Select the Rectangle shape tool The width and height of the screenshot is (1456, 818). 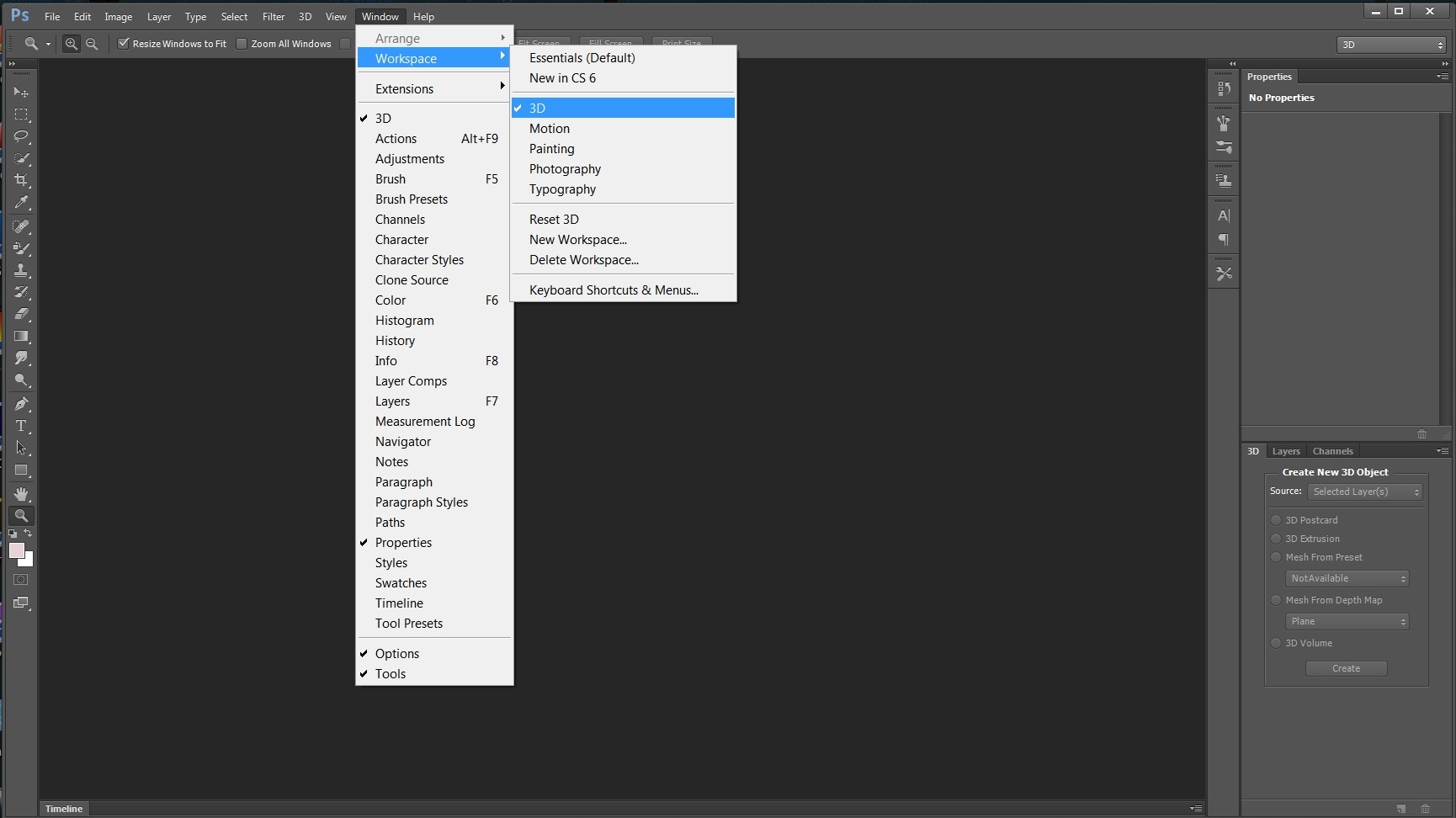click(21, 470)
